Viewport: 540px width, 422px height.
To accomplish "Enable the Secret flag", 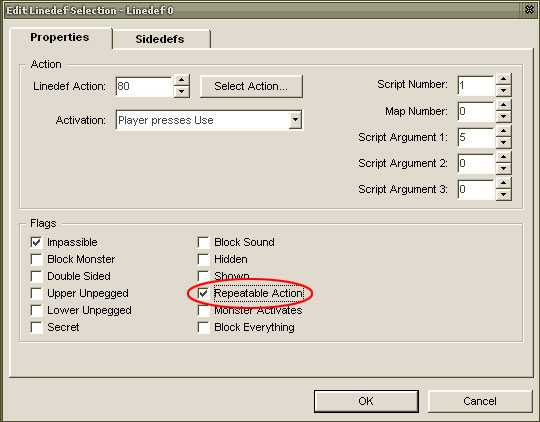I will click(36, 327).
